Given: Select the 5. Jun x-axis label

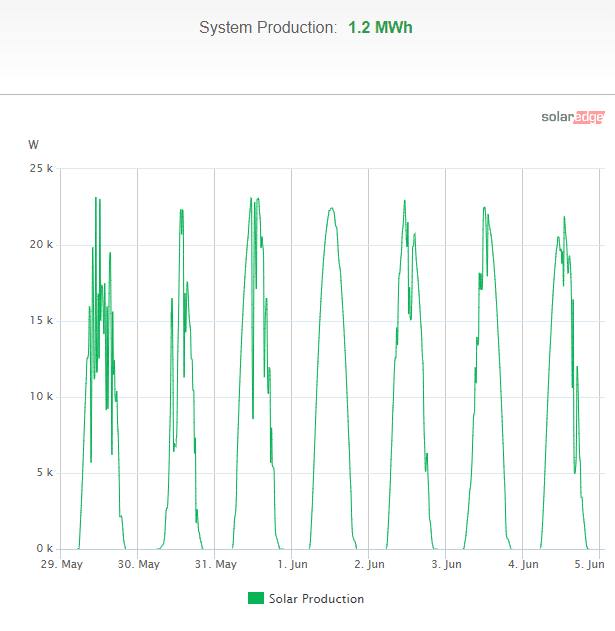Looking at the screenshot, I should point(589,565).
